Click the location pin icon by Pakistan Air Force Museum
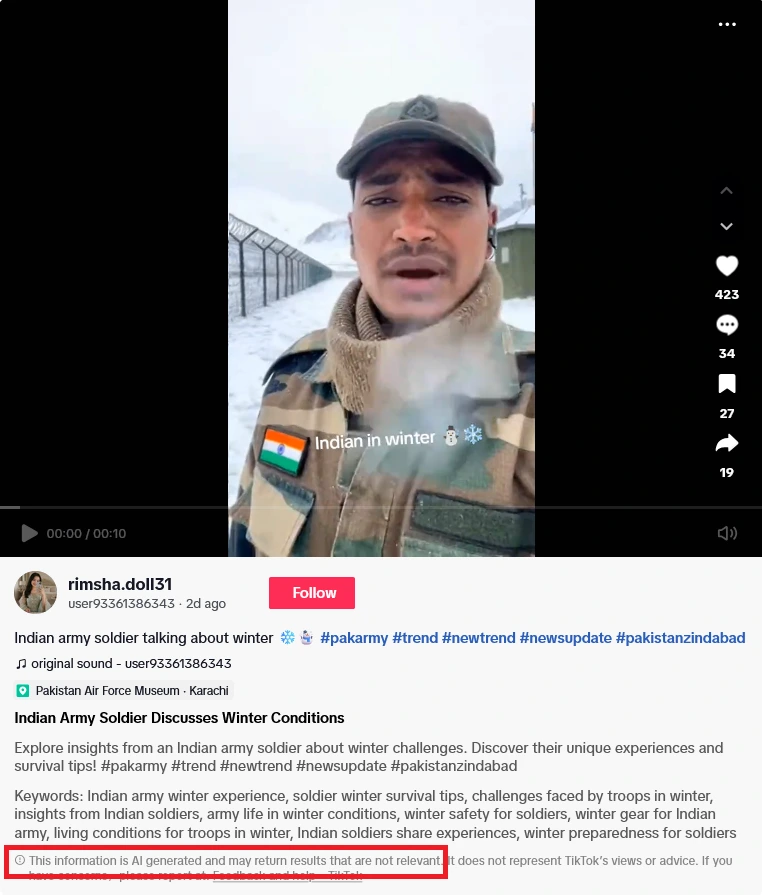The image size is (762, 895). 23,691
